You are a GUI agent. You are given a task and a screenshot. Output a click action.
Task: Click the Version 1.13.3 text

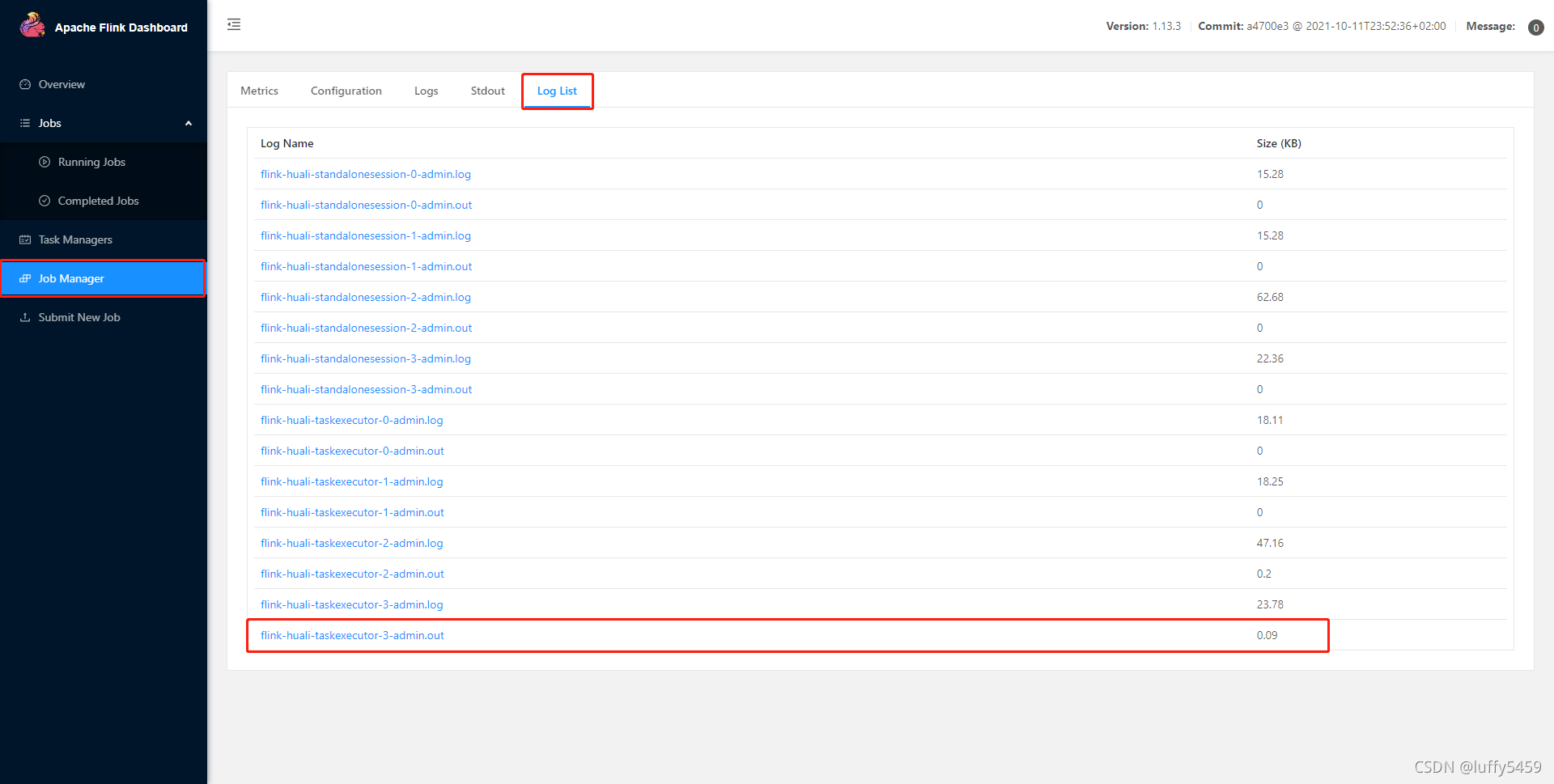coord(1144,26)
